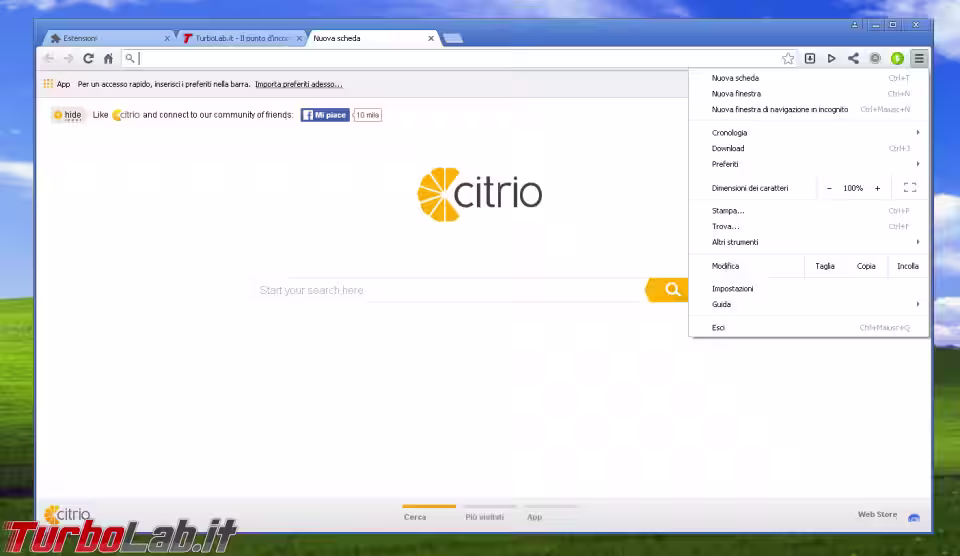Click the back navigation arrow

(x=49, y=58)
